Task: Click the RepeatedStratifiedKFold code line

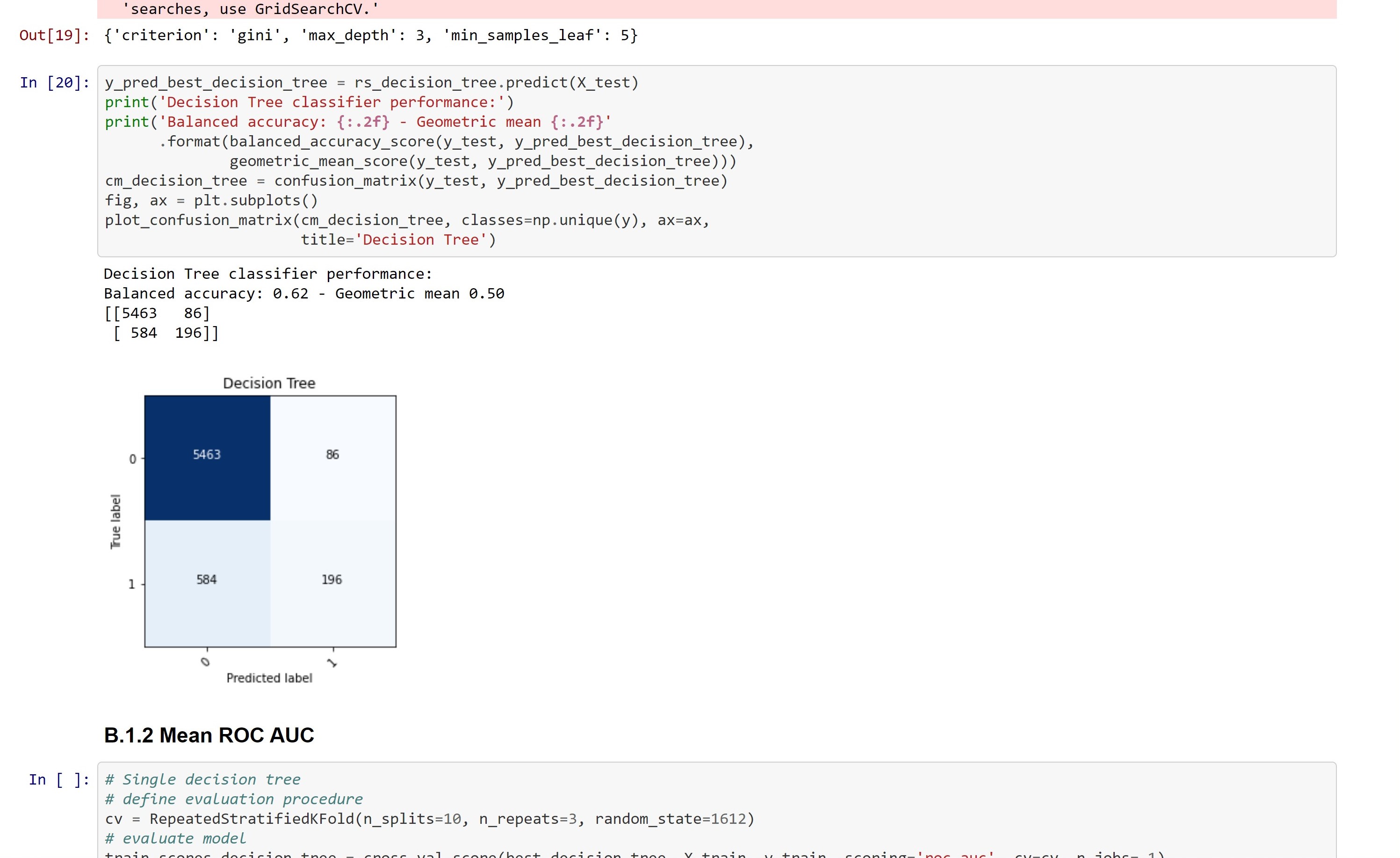Action: [429, 818]
